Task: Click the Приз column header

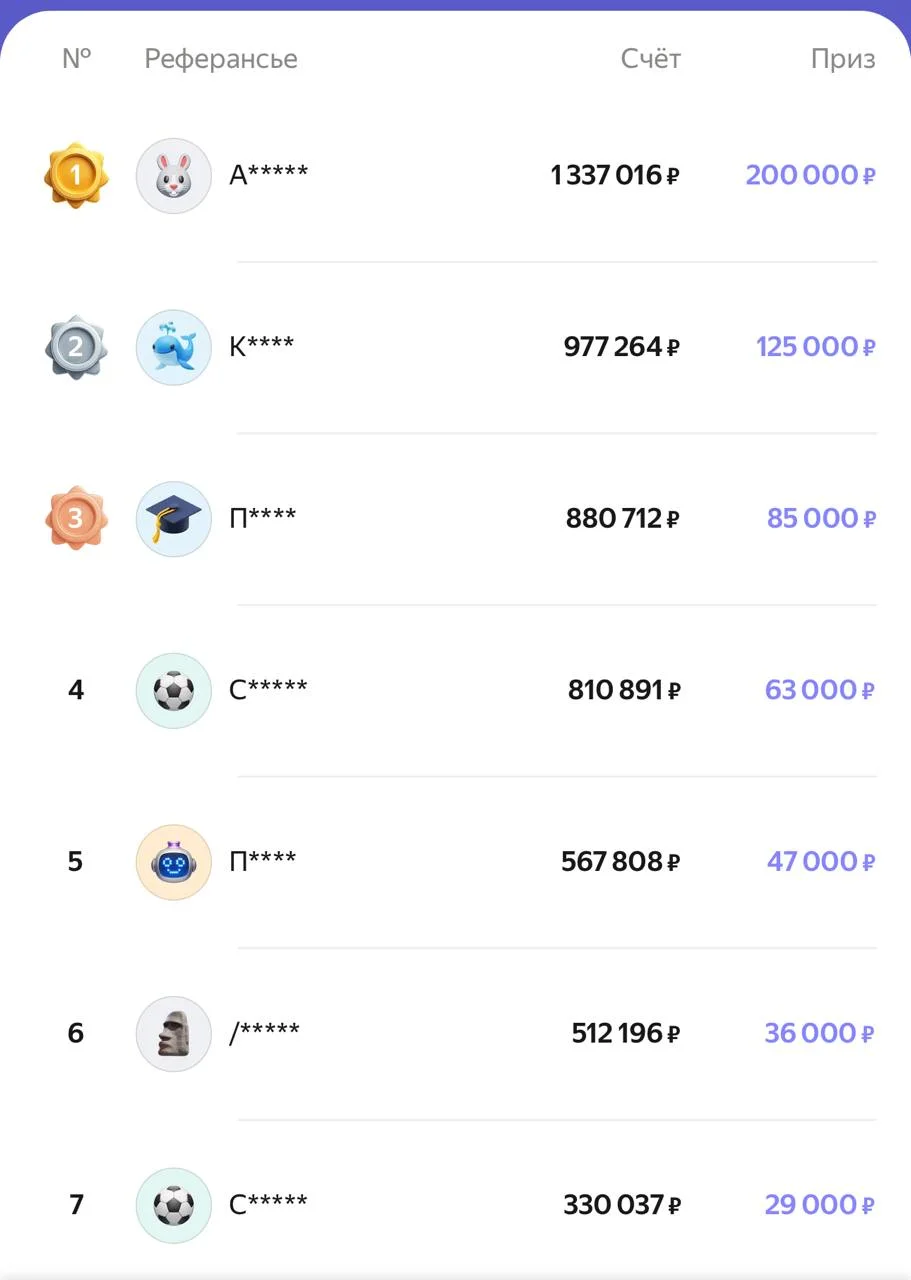Action: [843, 59]
